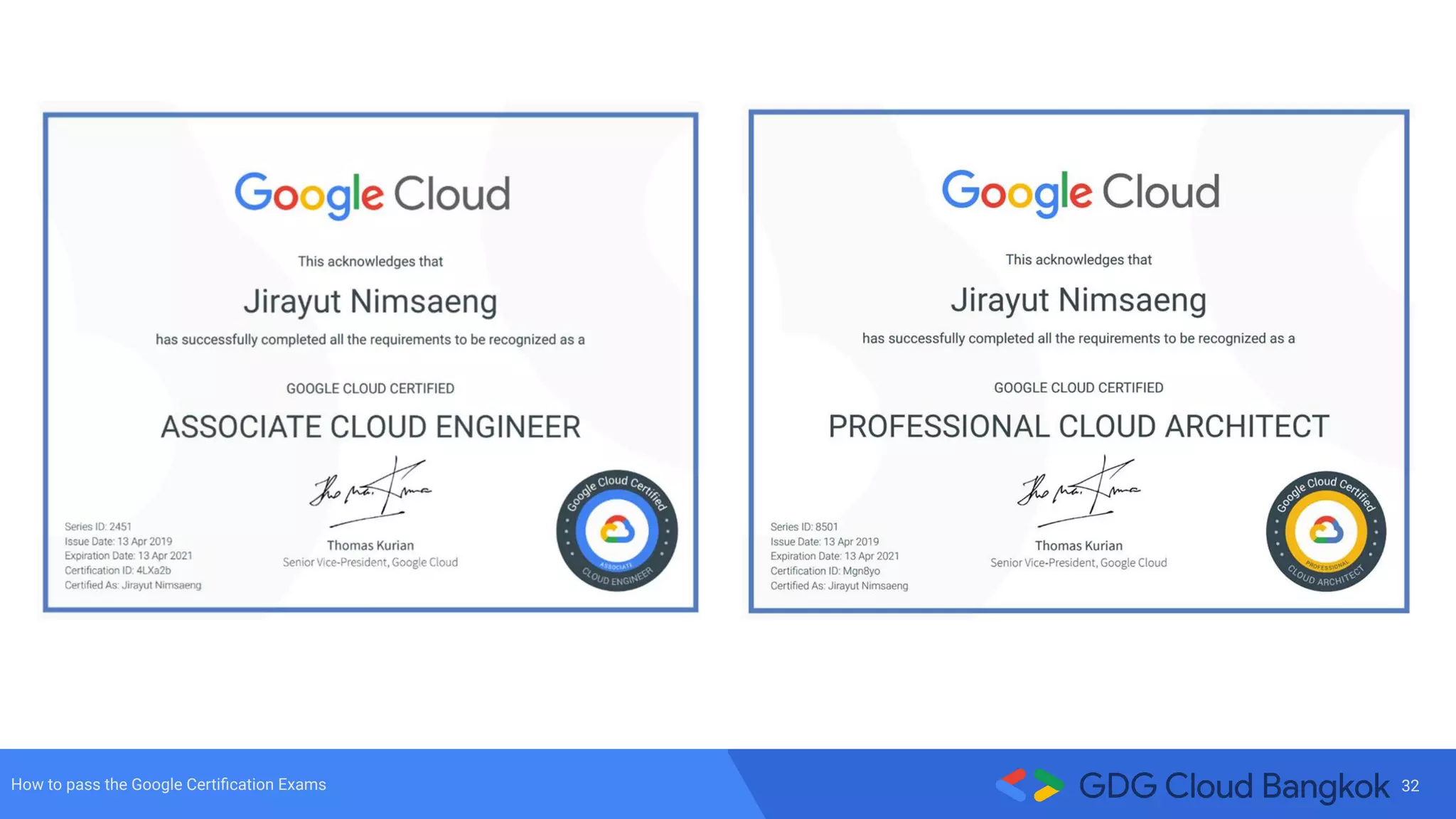
Task: Click 'has successfully completed' line on right certificate
Action: click(1078, 338)
